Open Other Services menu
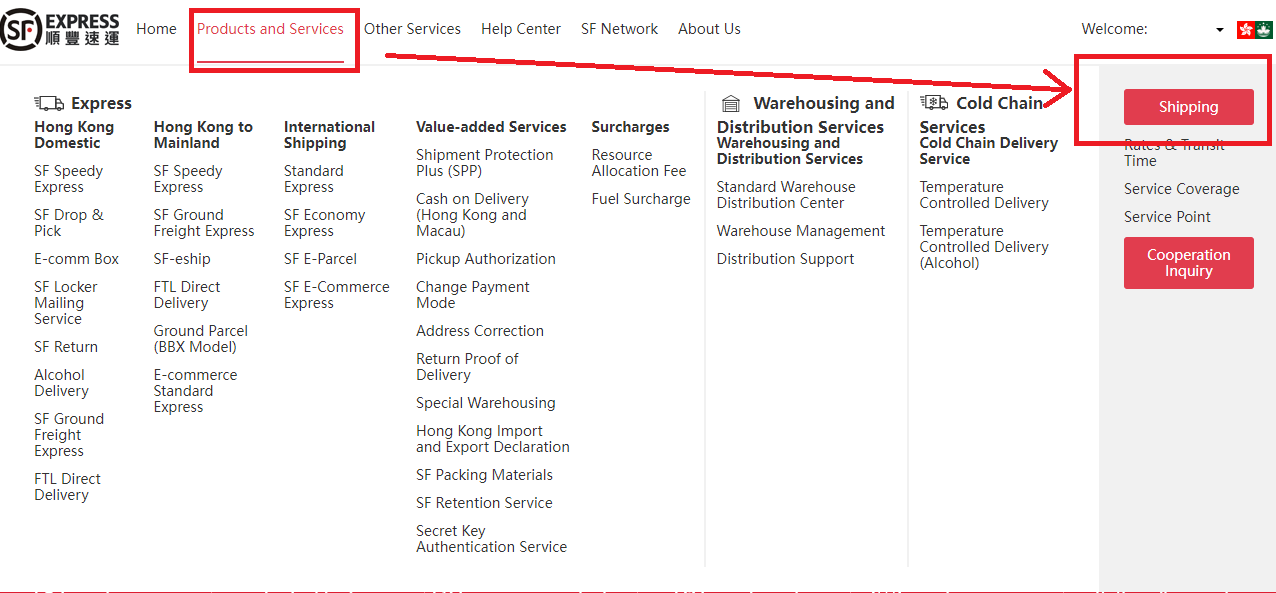 click(x=412, y=29)
